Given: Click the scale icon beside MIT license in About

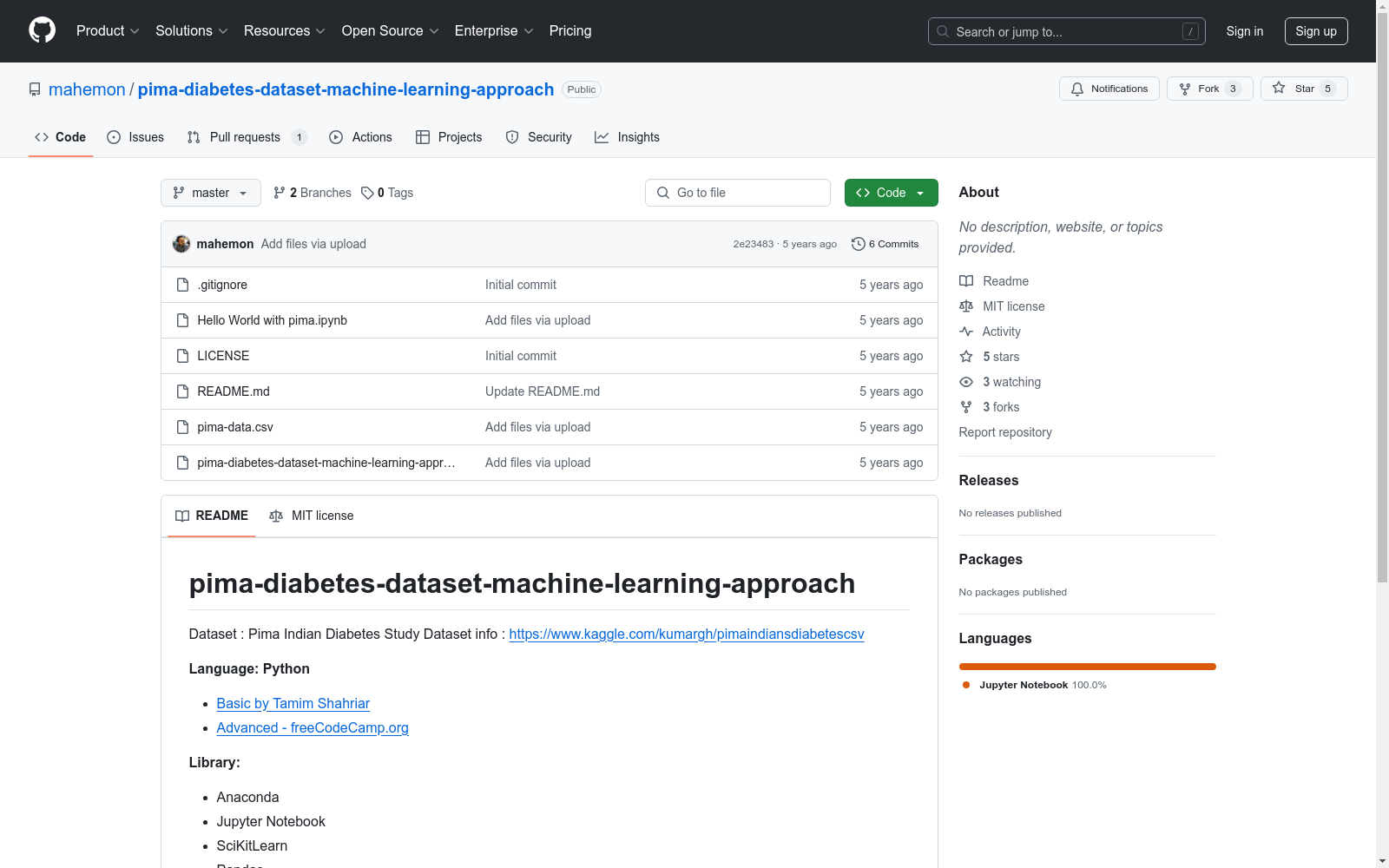Looking at the screenshot, I should click(966, 306).
